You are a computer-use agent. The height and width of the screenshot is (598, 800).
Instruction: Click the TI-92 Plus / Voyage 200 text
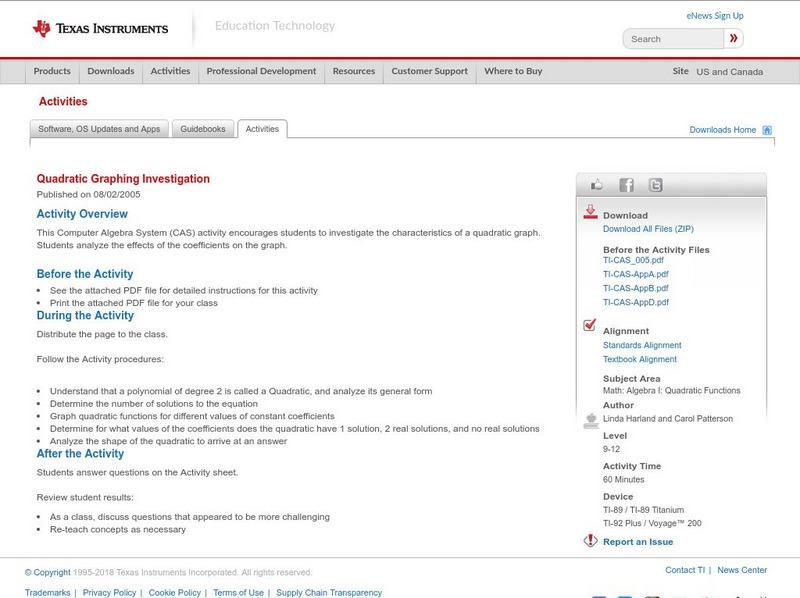coord(652,524)
